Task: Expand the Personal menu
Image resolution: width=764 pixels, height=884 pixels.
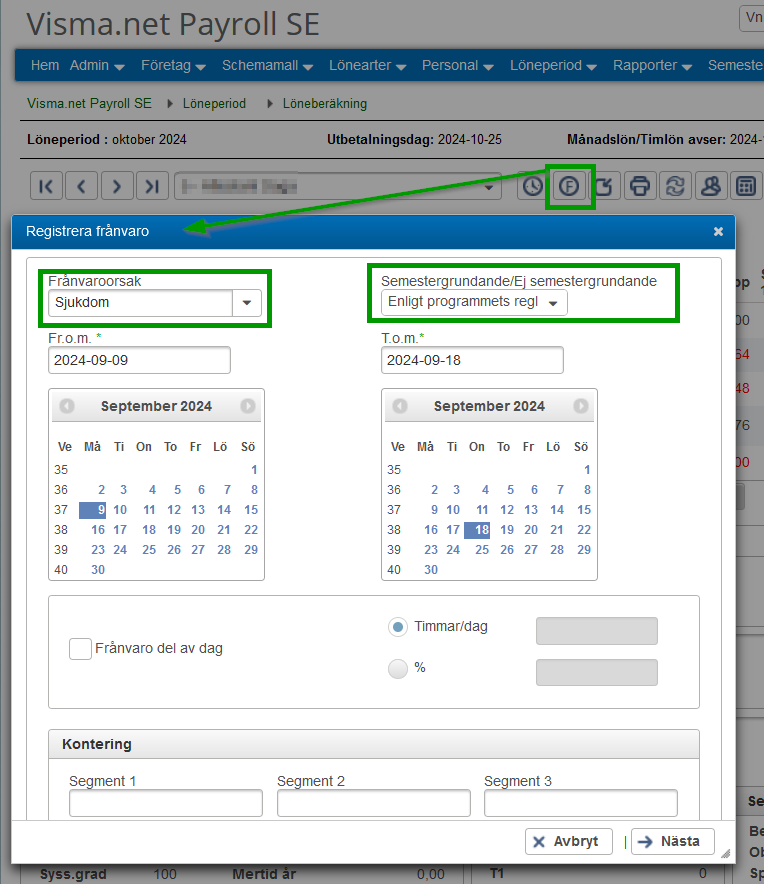Action: pos(458,65)
